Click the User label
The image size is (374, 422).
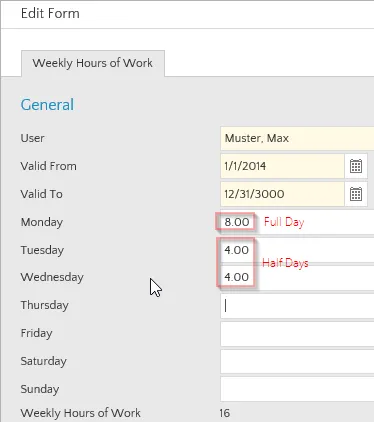point(32,138)
